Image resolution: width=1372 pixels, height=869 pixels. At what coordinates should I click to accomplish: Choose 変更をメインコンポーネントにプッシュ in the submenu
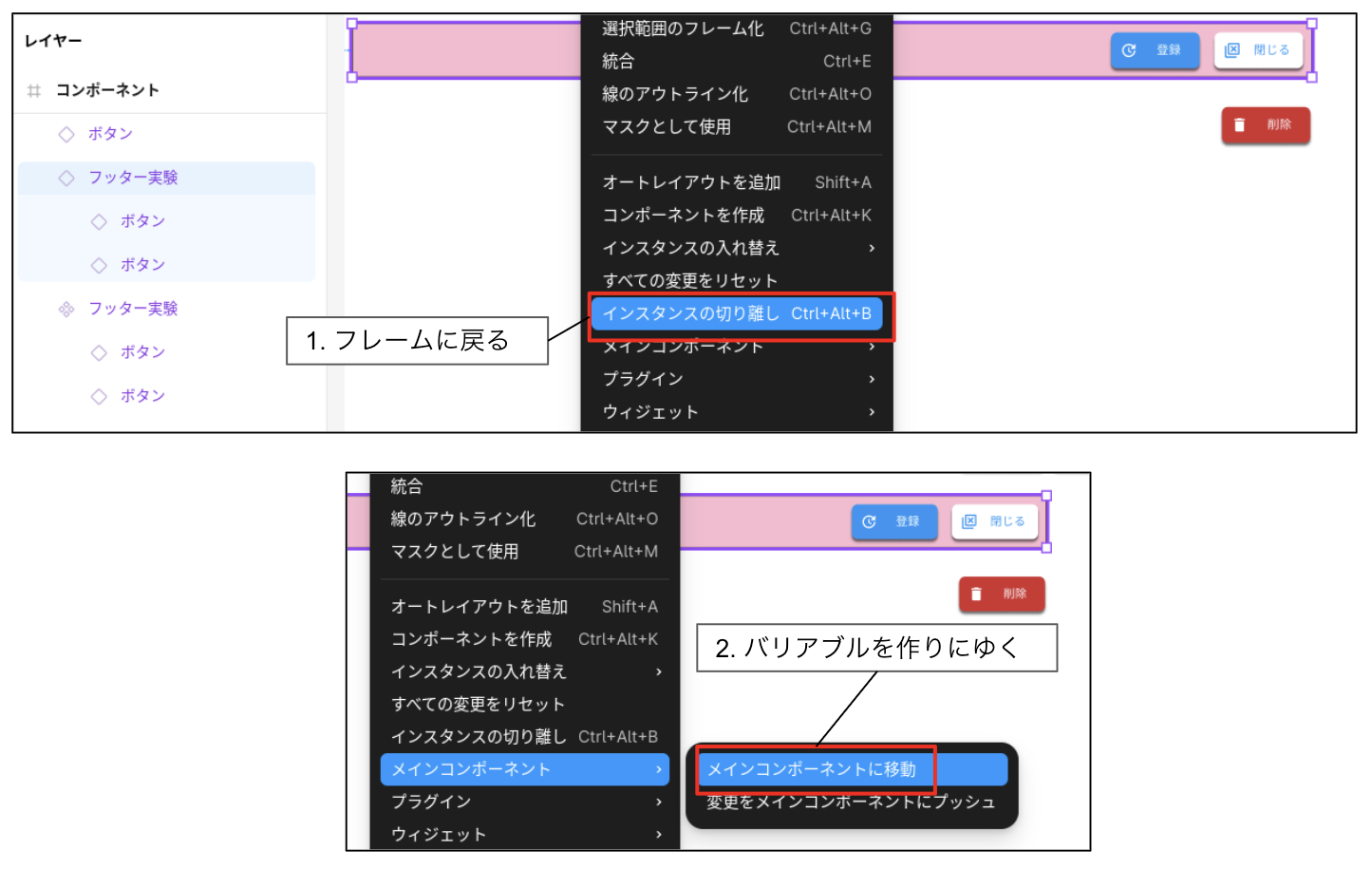tap(852, 803)
